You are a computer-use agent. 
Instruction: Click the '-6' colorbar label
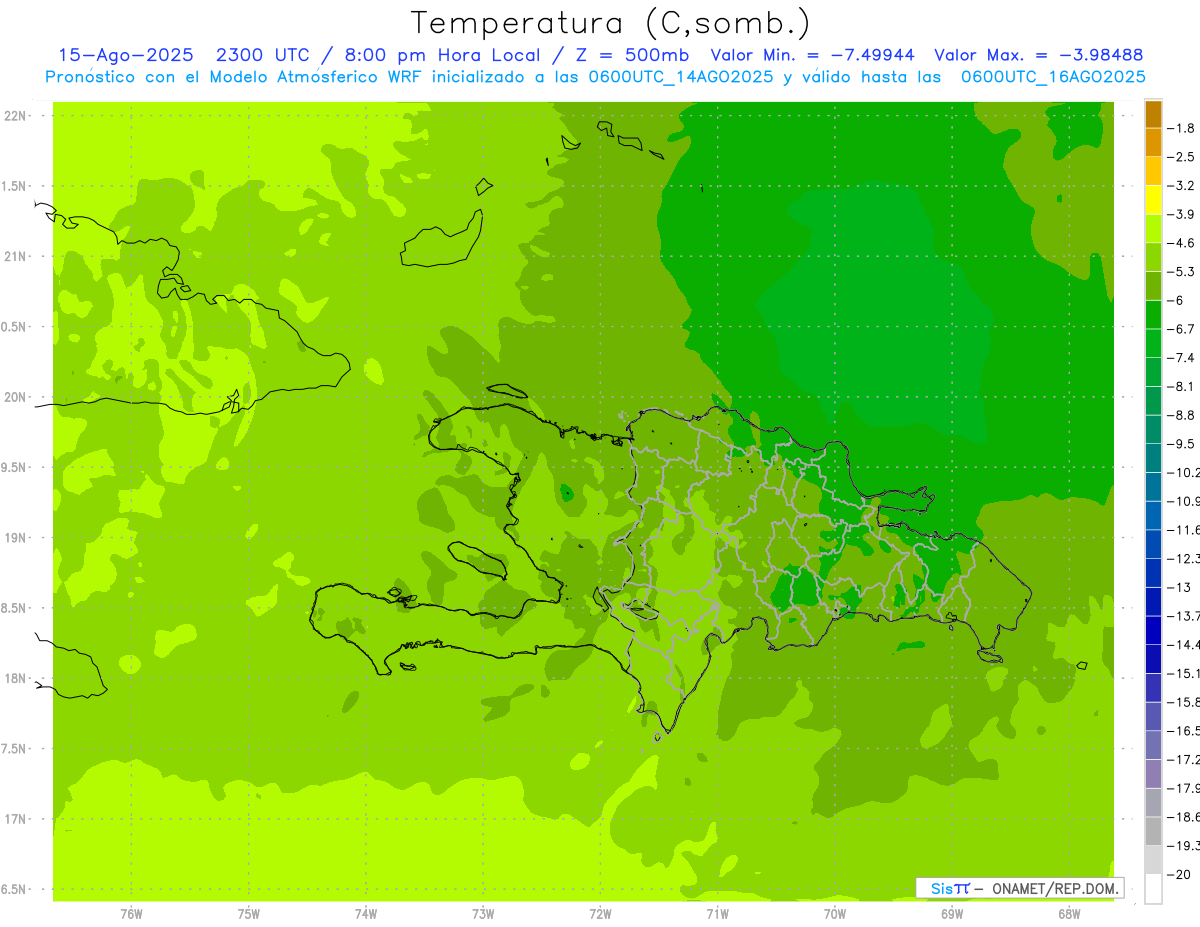[1176, 300]
